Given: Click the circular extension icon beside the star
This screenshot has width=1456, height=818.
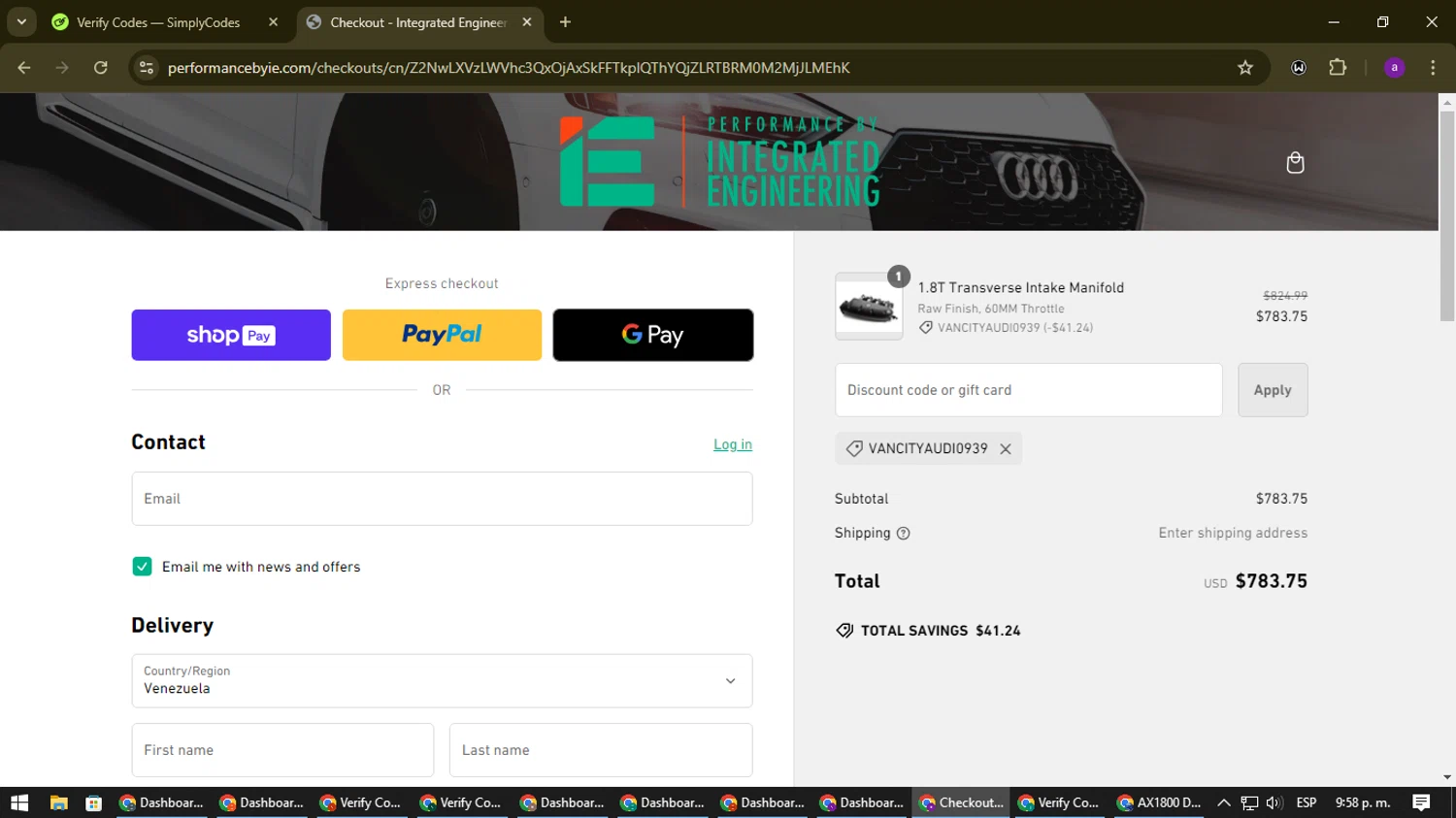Looking at the screenshot, I should [1299, 67].
